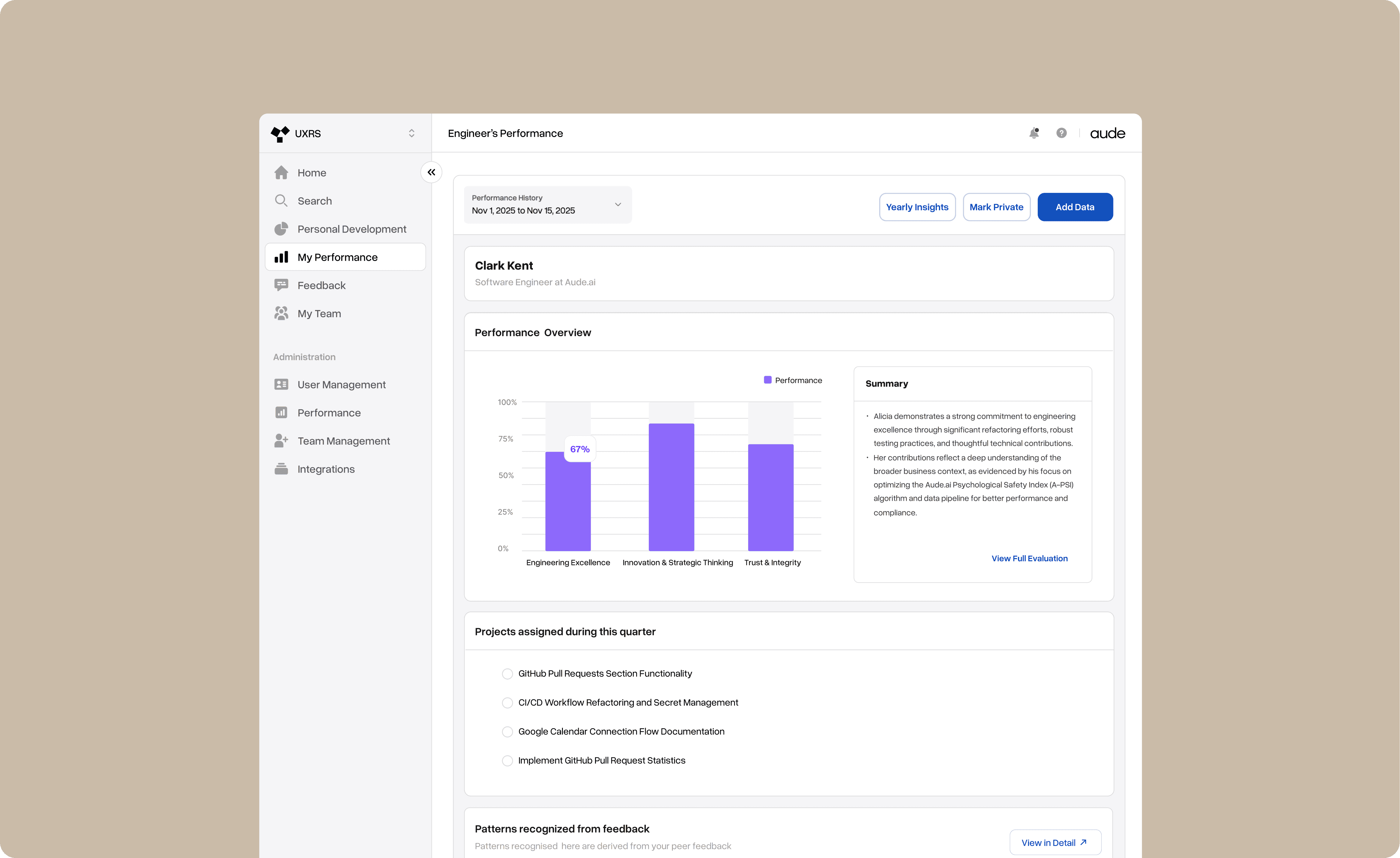Select GitHub Pull Requests Section Functionality radio
The image size is (1400, 858).
tap(507, 674)
